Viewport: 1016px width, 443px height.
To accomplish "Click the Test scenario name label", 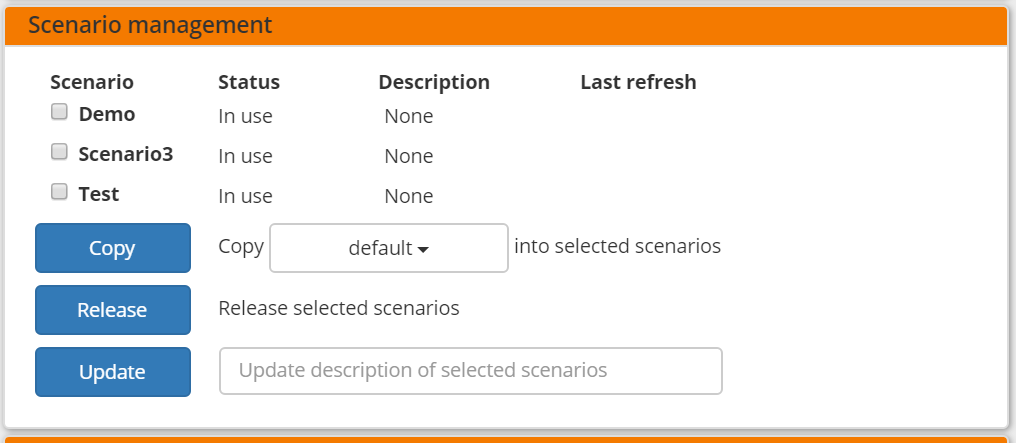I will (99, 194).
